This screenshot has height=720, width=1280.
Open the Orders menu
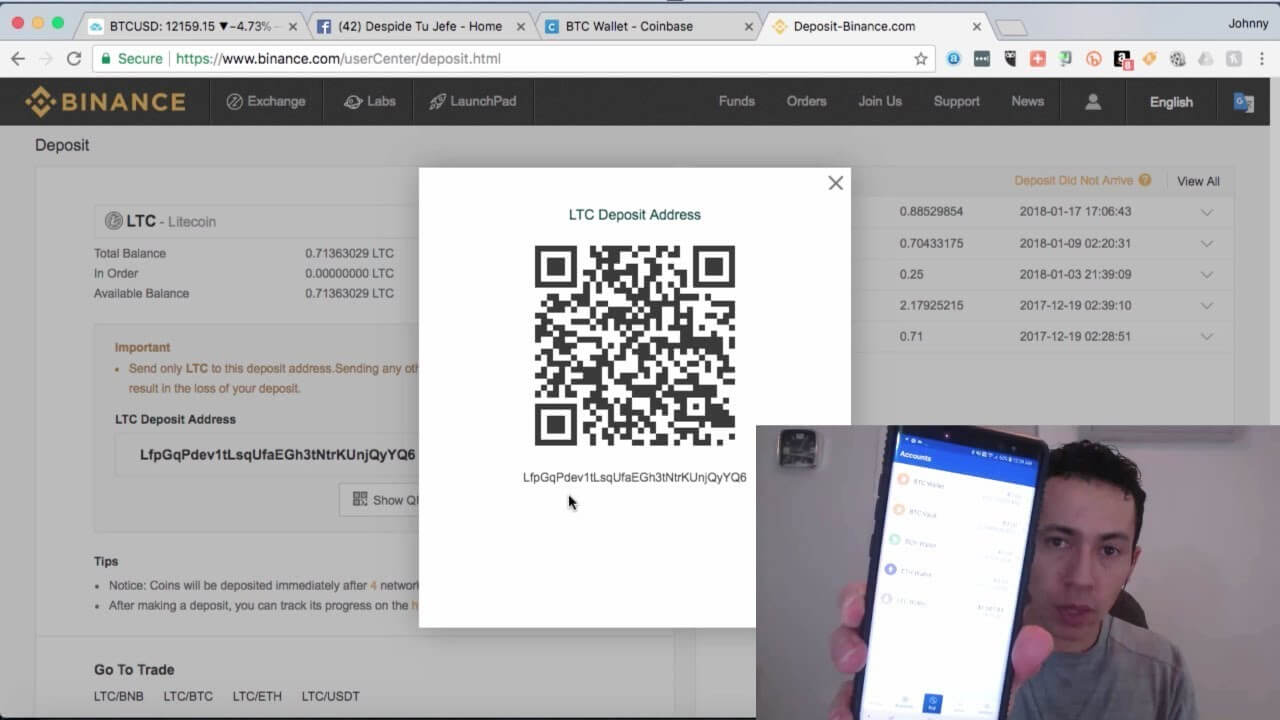pyautogui.click(x=806, y=101)
